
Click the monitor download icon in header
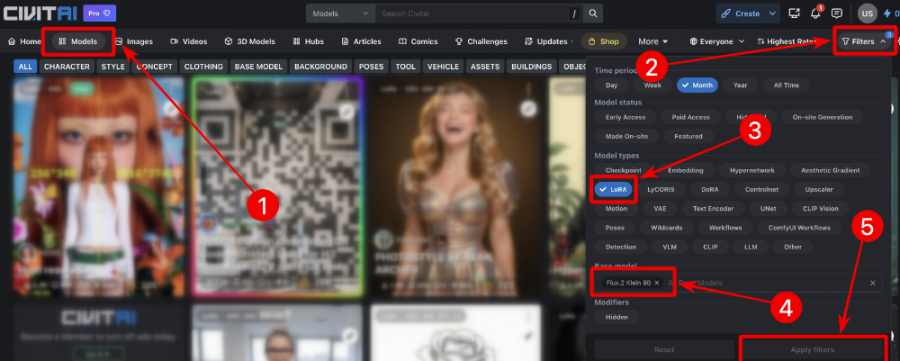click(x=794, y=13)
